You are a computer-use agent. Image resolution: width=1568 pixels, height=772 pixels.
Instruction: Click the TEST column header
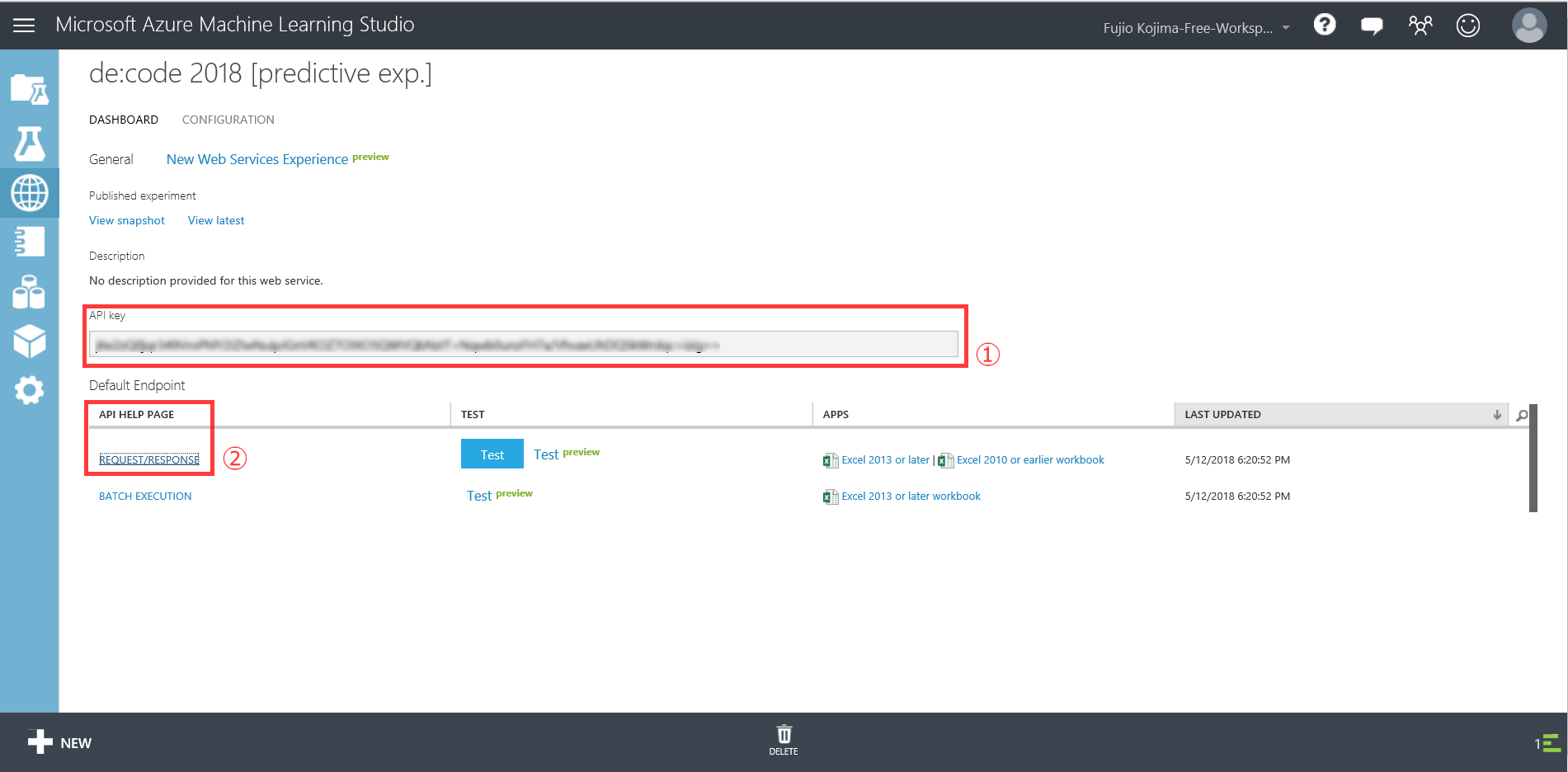tap(473, 414)
